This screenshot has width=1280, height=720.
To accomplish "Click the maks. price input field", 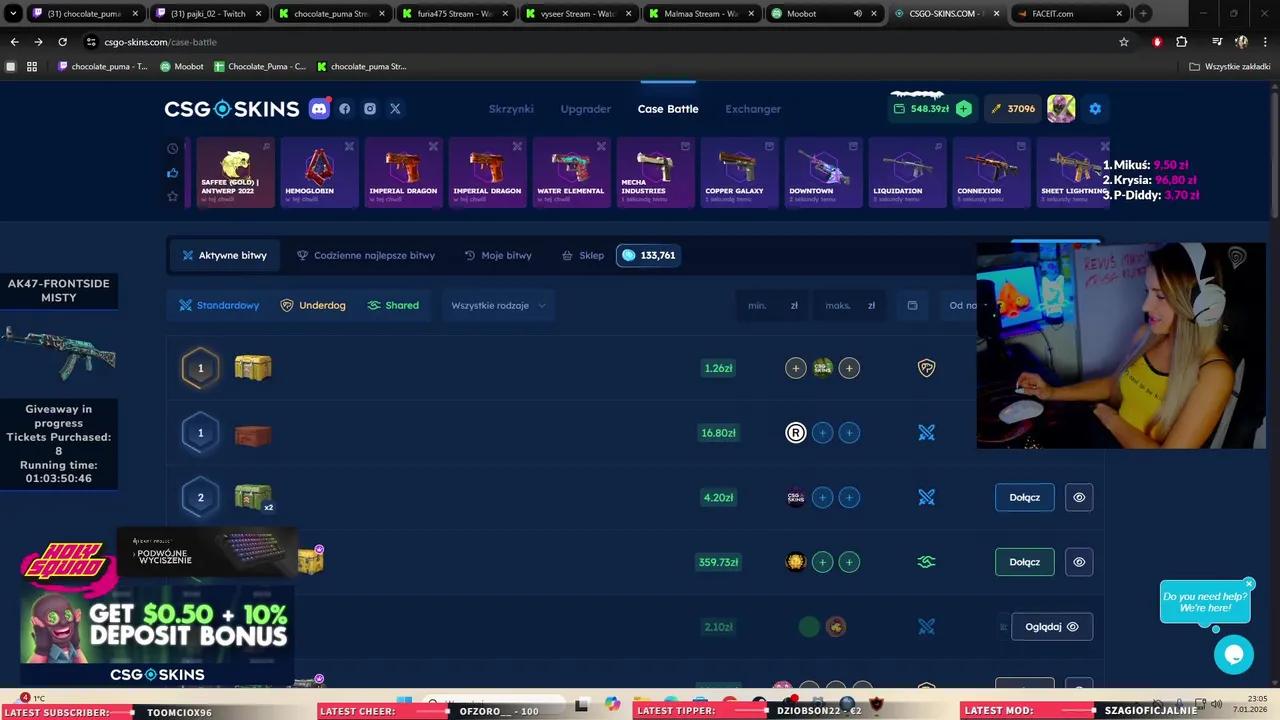I will (850, 305).
